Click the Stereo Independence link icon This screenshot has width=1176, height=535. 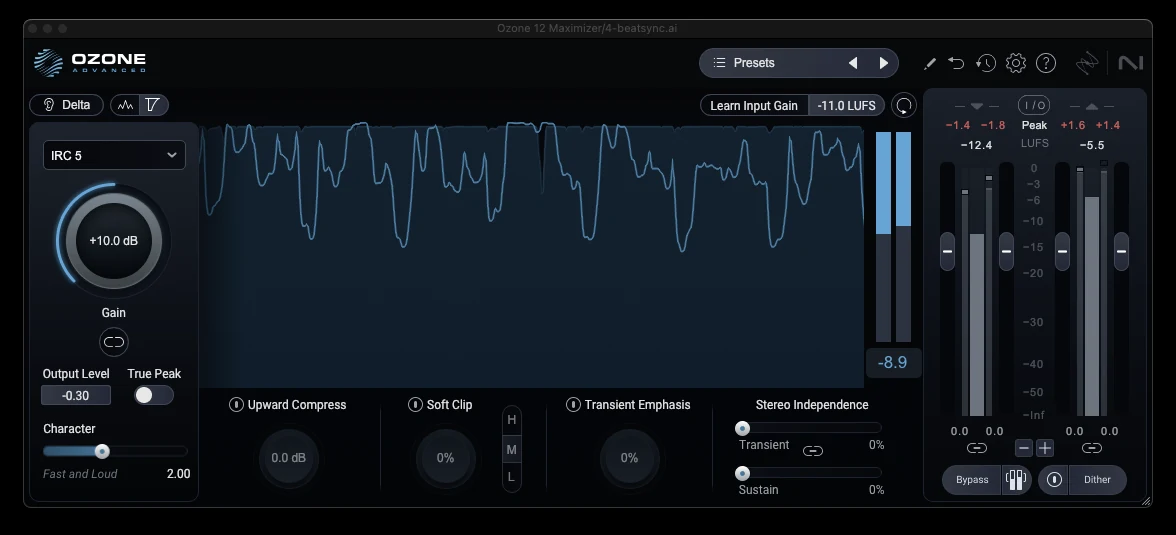[813, 451]
